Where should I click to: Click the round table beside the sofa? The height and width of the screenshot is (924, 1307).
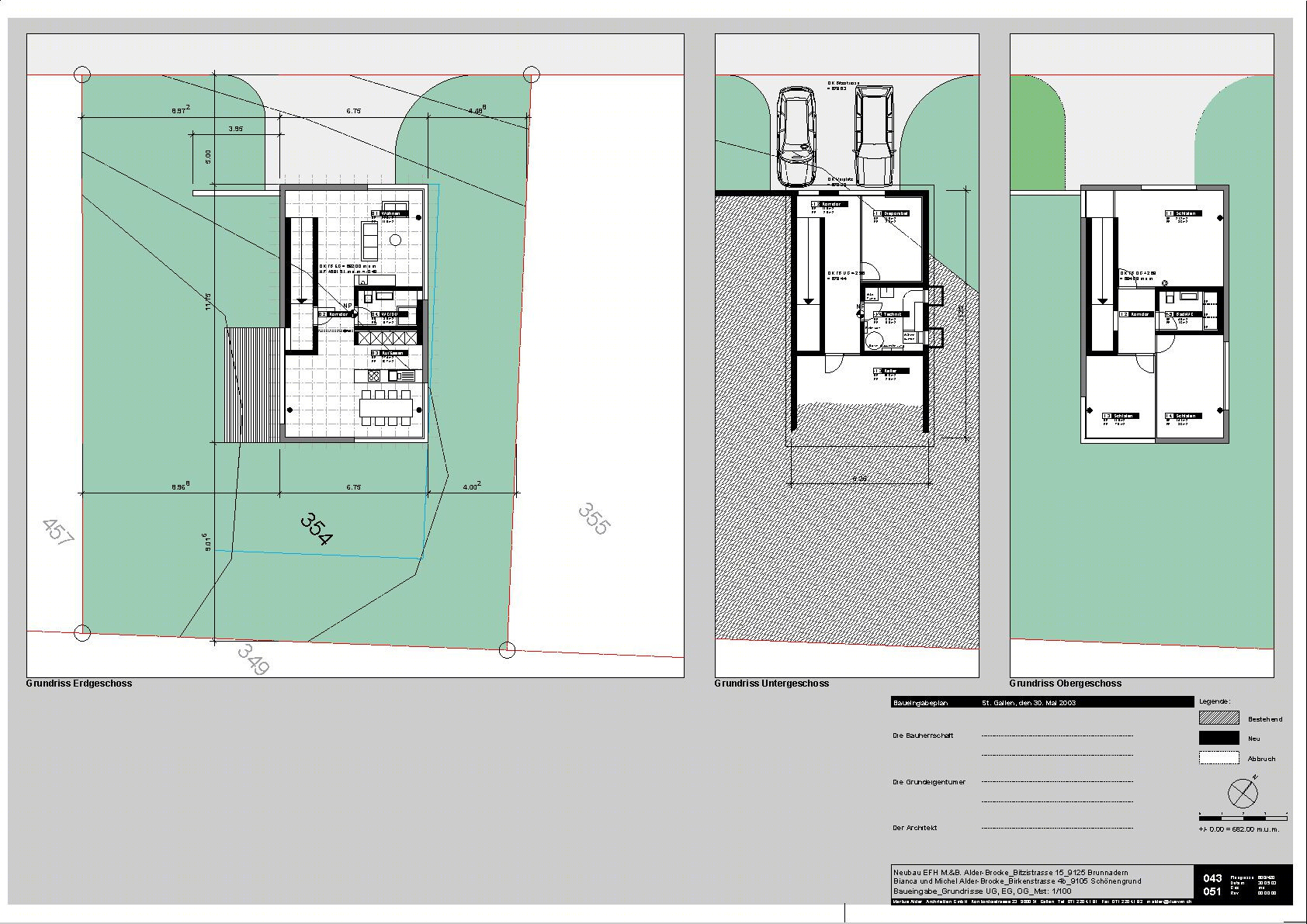tap(396, 241)
